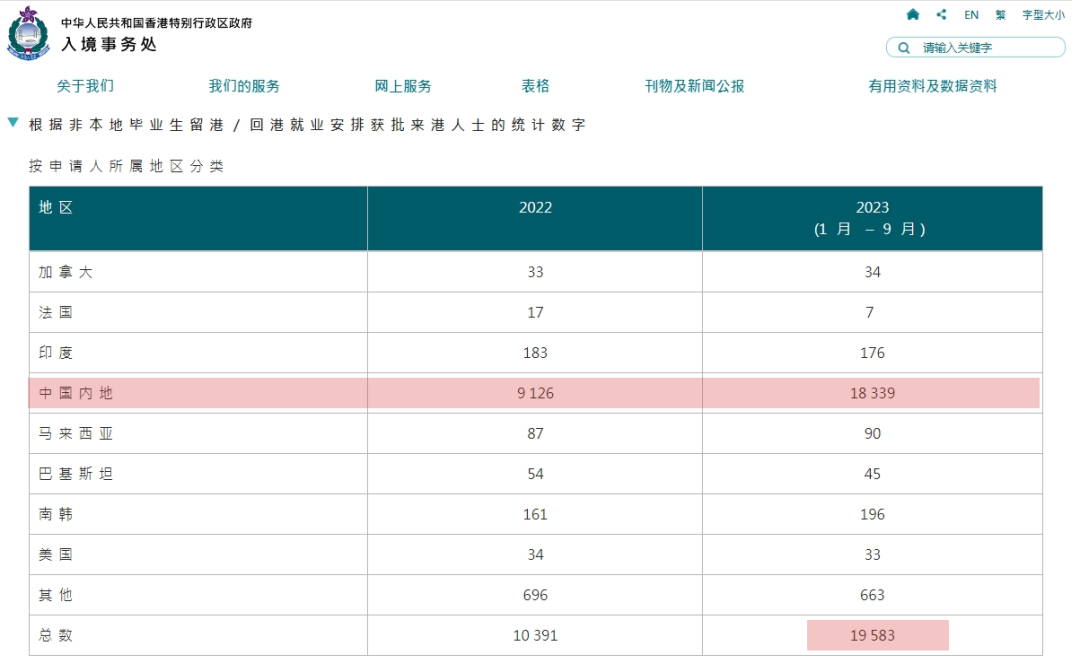Image resolution: width=1080 pixels, height=672 pixels.
Task: Click the Immigration Department emblem logo
Action: click(28, 34)
